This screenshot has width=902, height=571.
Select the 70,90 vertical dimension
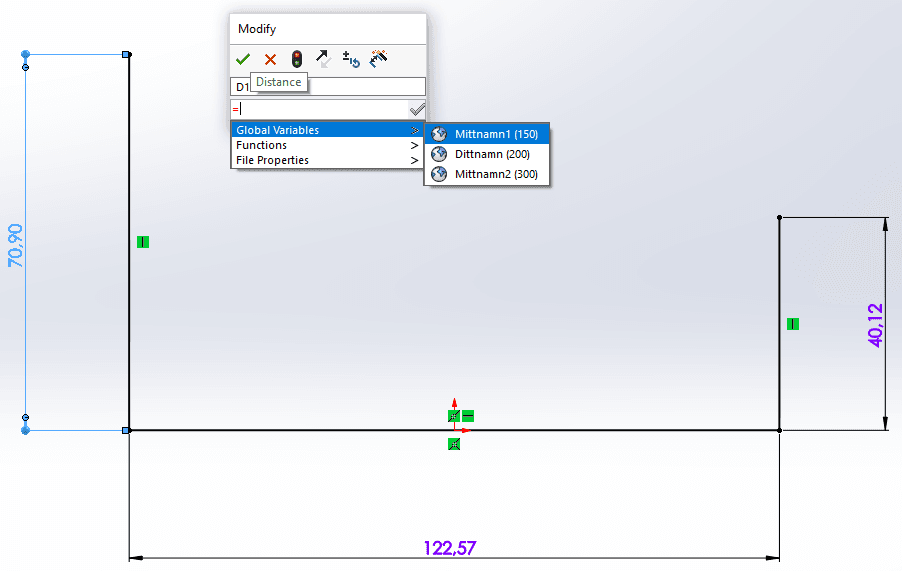15,245
